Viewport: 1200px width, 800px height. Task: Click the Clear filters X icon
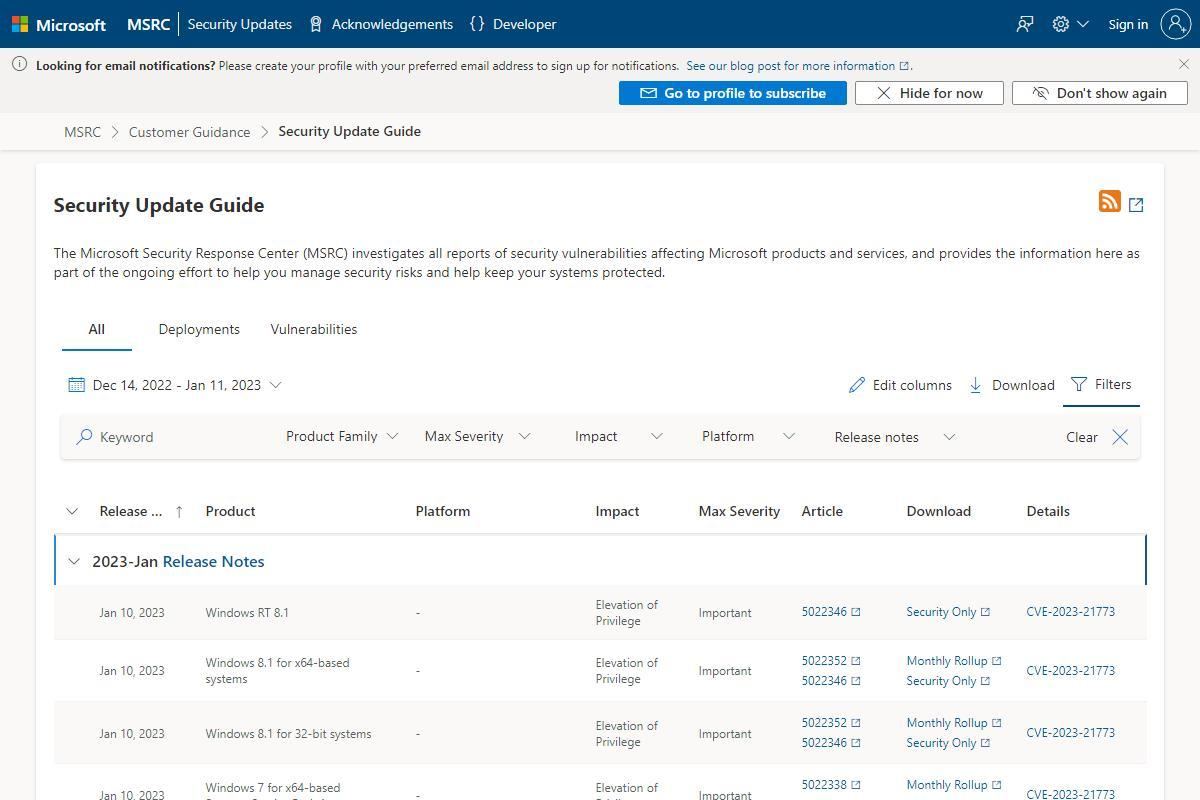click(x=1120, y=437)
